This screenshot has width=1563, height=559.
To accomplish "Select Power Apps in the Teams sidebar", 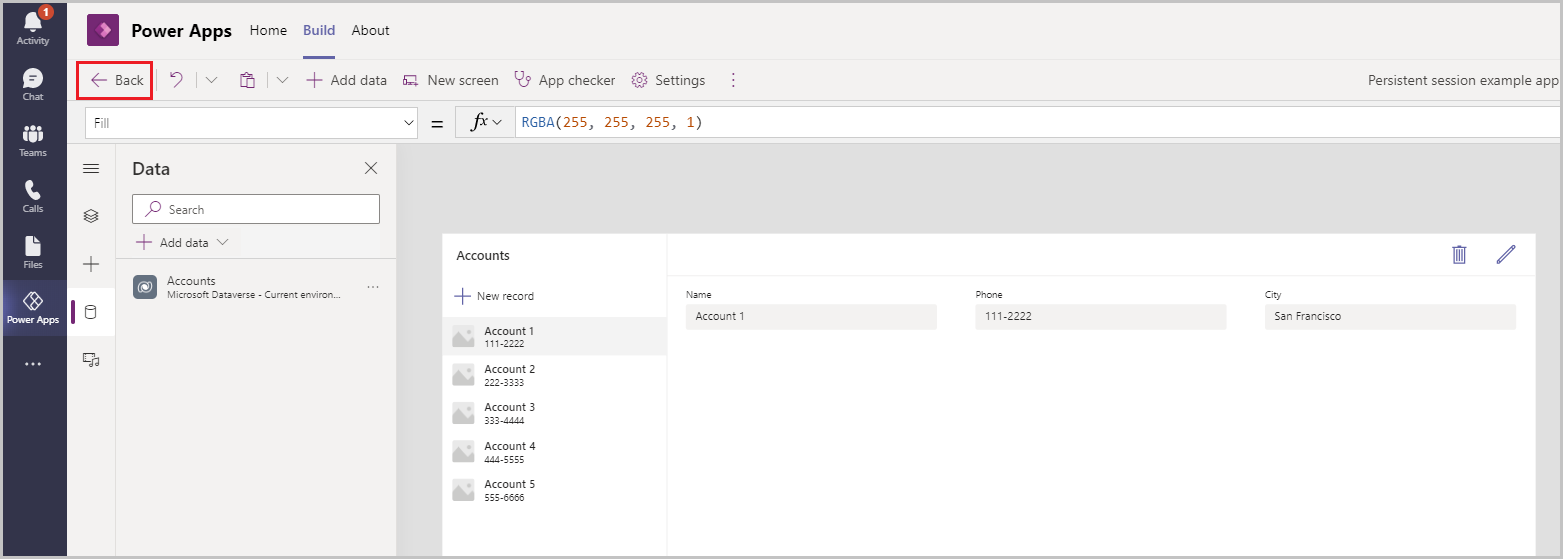I will point(33,308).
